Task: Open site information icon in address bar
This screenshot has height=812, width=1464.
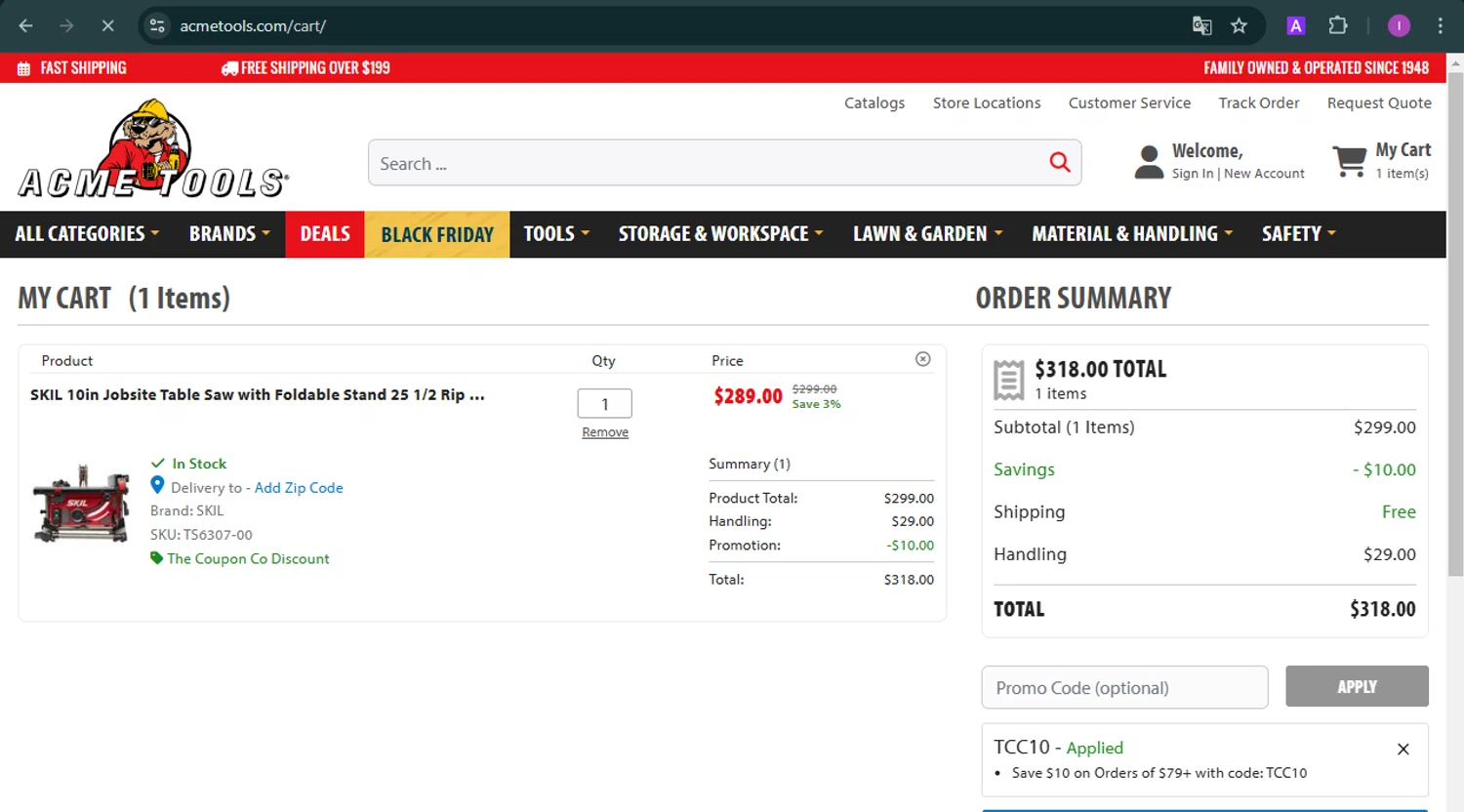Action: pos(157,26)
